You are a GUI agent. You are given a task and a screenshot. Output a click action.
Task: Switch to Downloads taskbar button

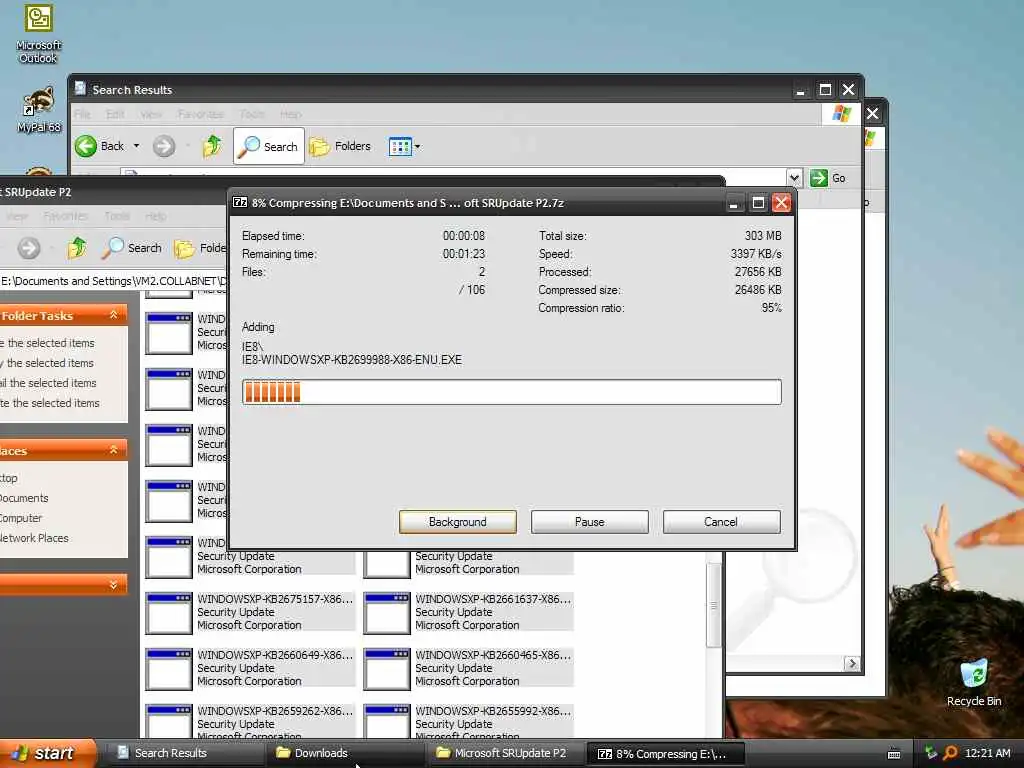click(x=343, y=753)
